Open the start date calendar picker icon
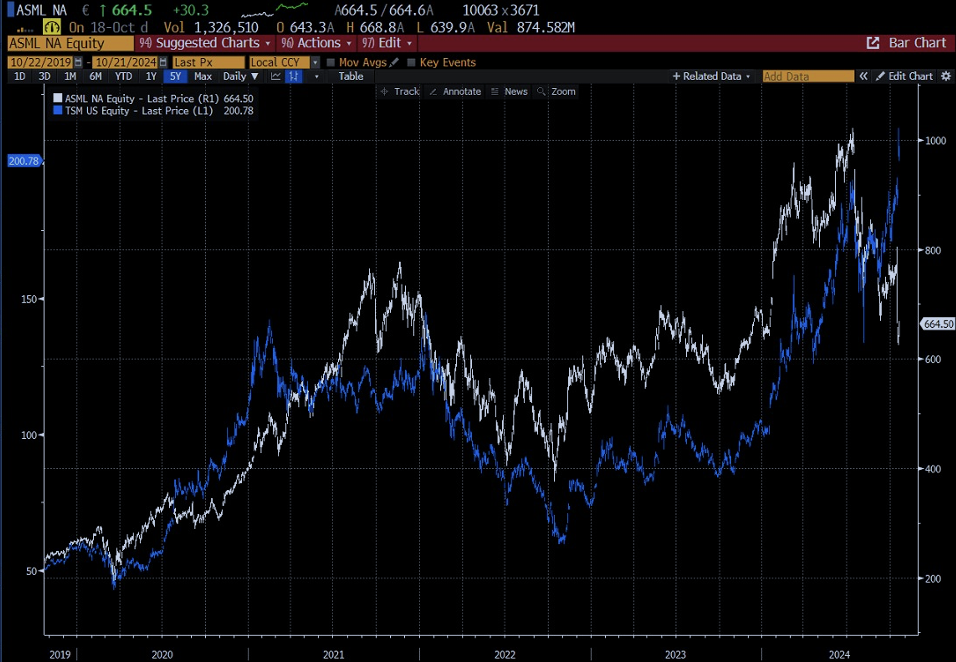The height and width of the screenshot is (662, 956). tap(78, 62)
